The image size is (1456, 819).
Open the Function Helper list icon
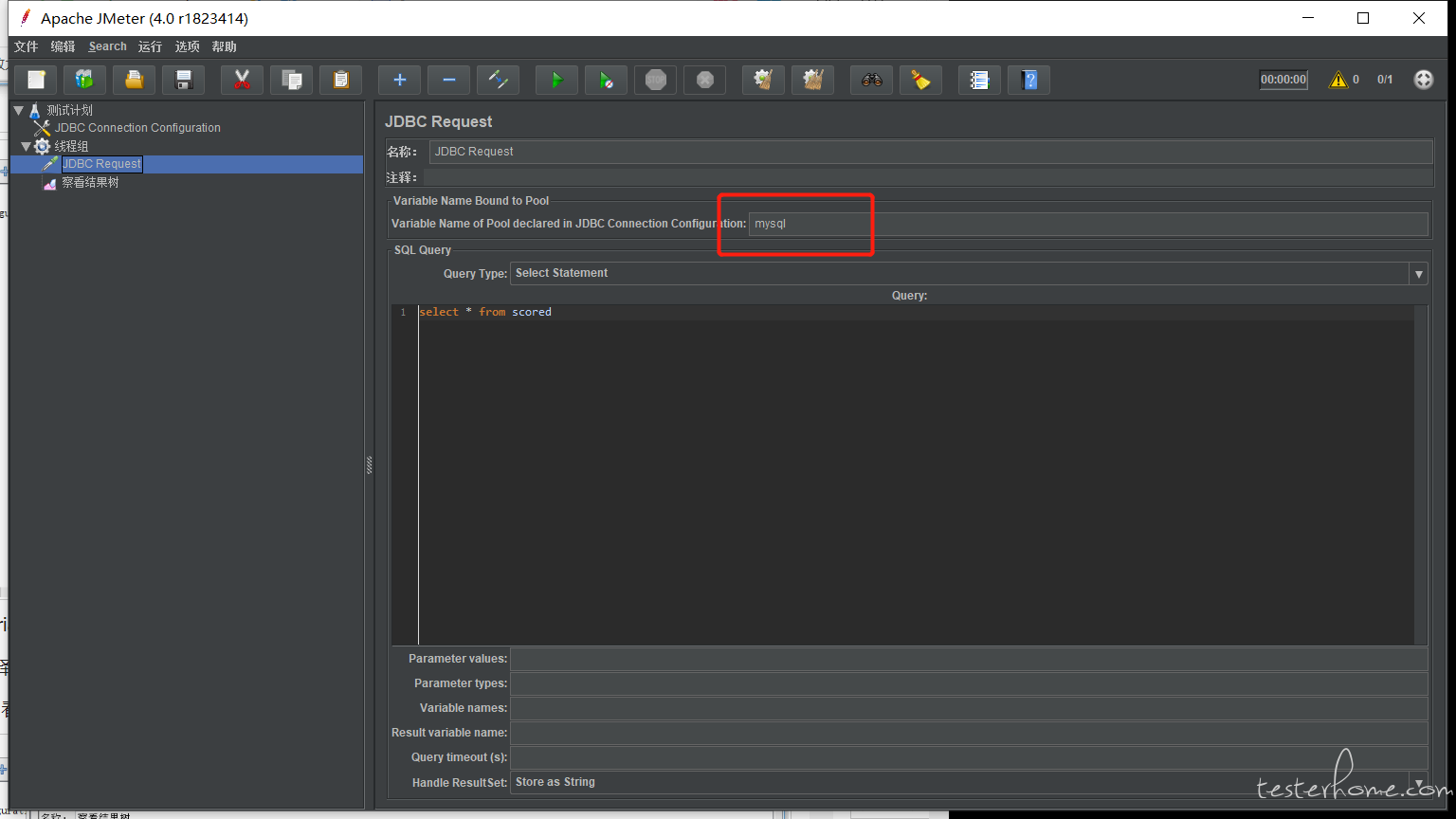point(980,80)
